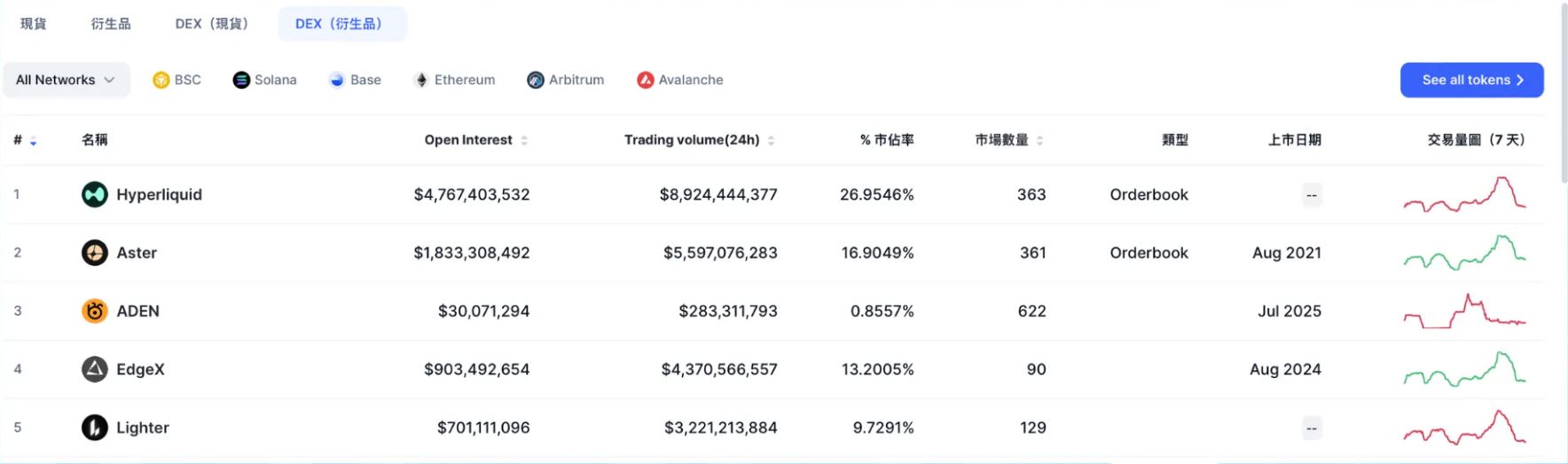This screenshot has height=464, width=1568.
Task: Click the Solana network icon
Action: pyautogui.click(x=241, y=80)
